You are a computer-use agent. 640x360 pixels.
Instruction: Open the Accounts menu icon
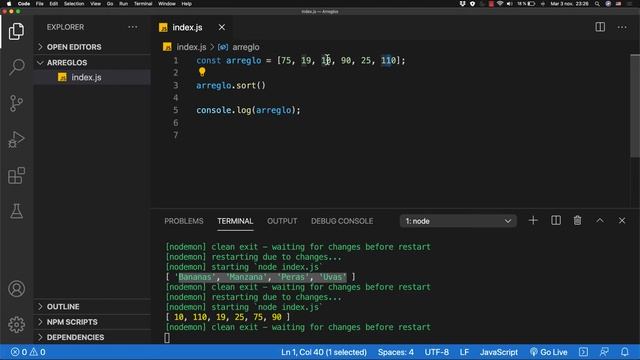[16, 289]
